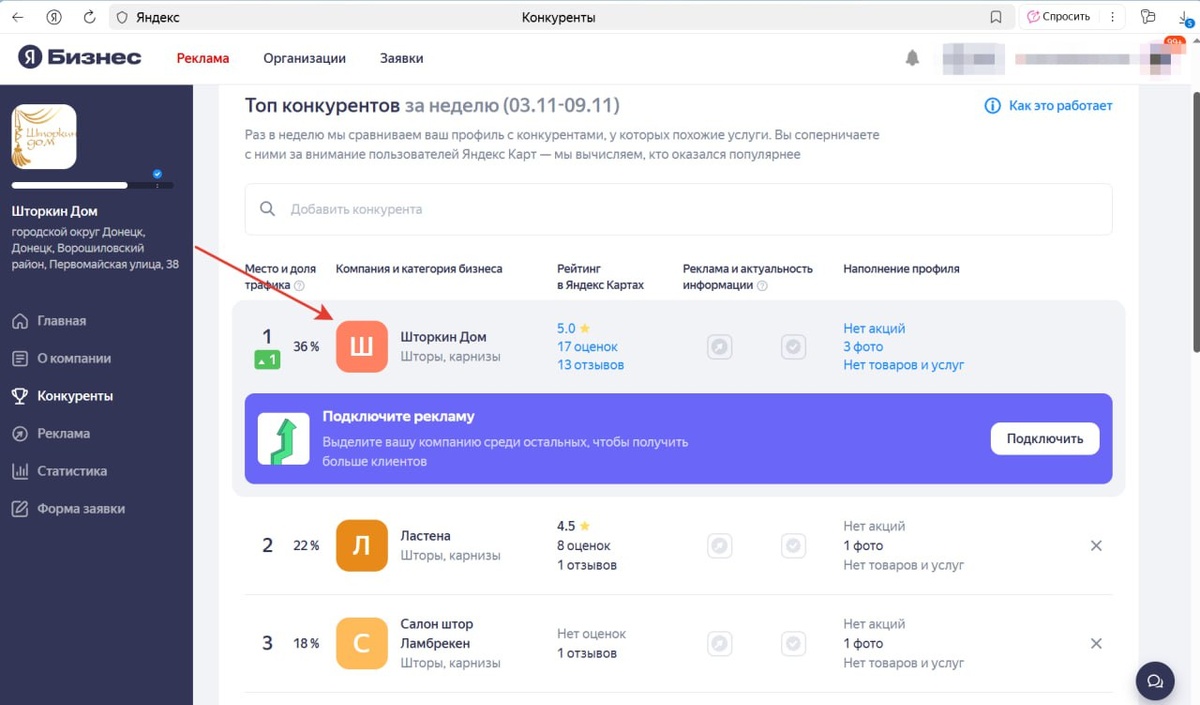The width and height of the screenshot is (1200, 705).
Task: Click the help icon next to Реклама и актуальность информации
Action: pos(762,286)
